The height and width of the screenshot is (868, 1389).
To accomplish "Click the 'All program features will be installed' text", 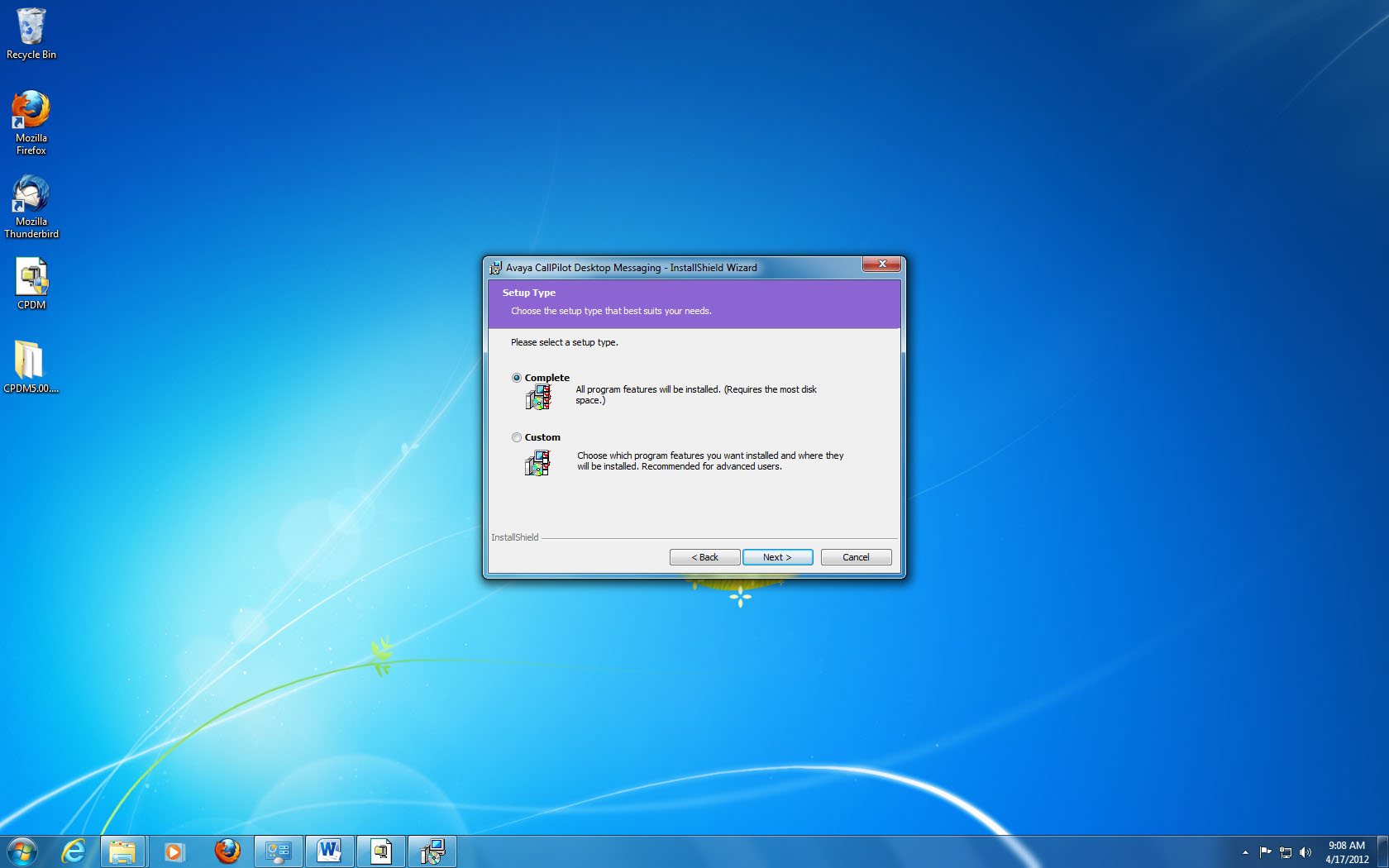I will coord(696,395).
